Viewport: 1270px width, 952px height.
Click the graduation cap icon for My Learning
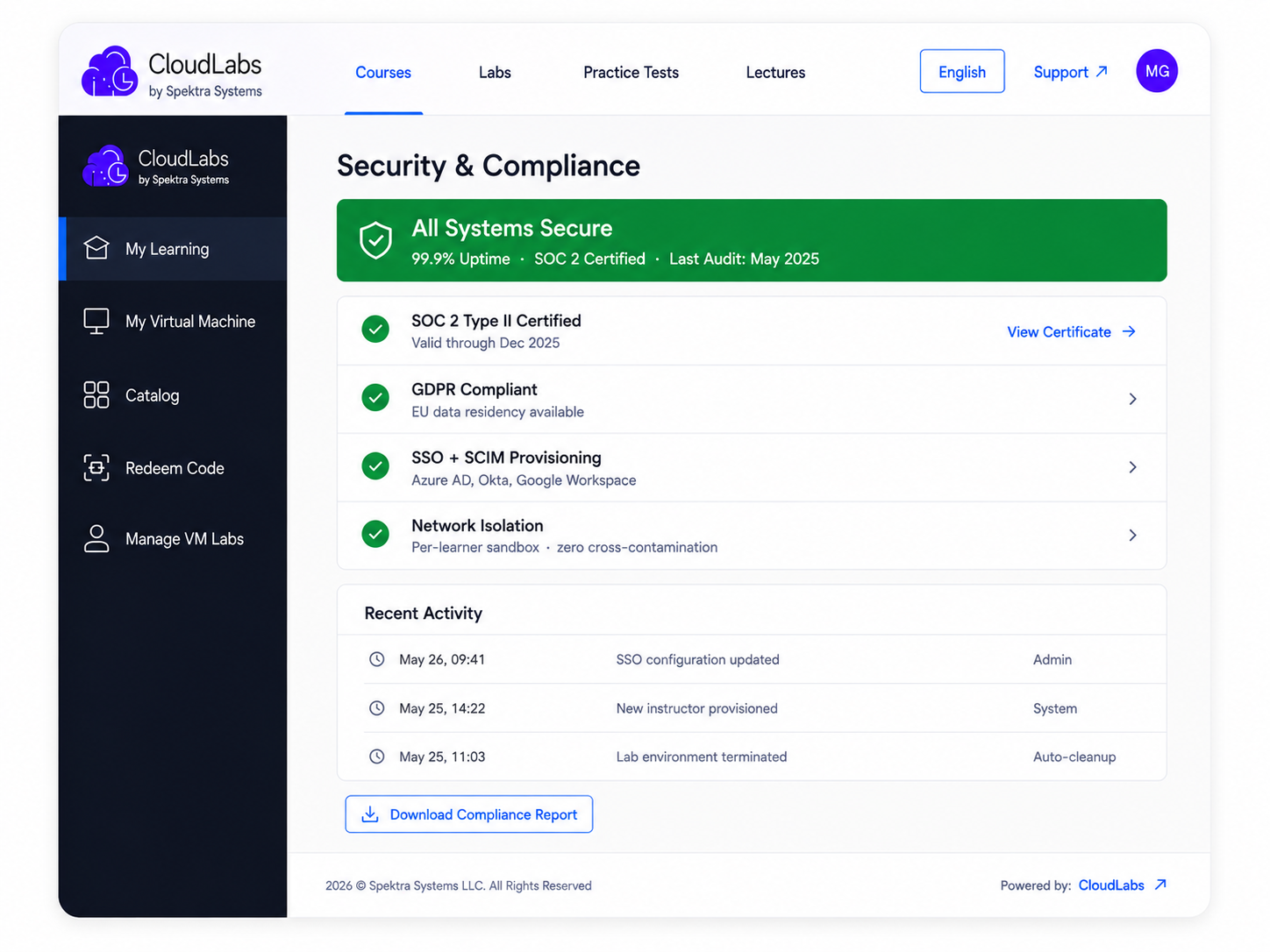[96, 248]
